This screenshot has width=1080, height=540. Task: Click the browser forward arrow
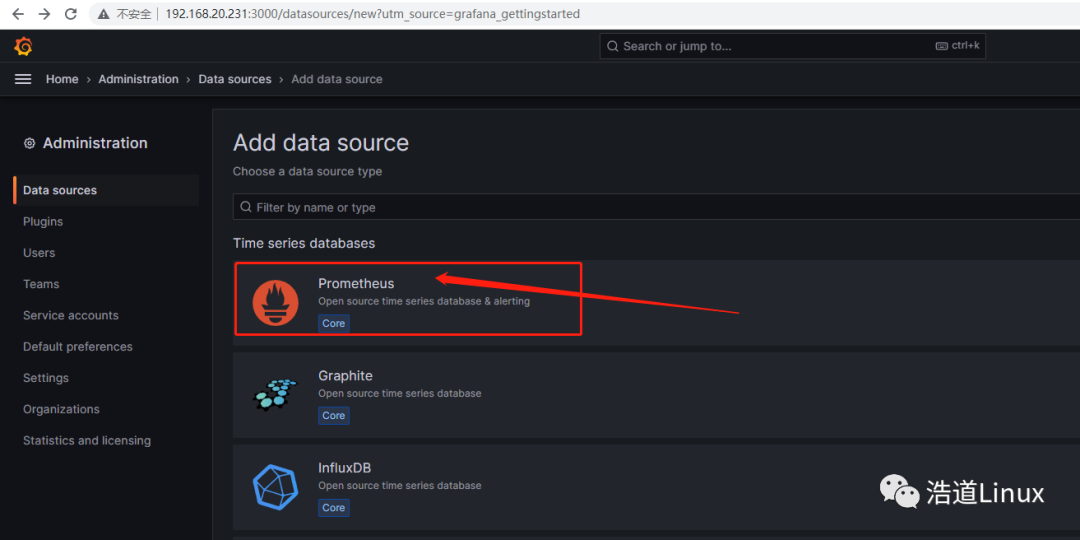44,14
